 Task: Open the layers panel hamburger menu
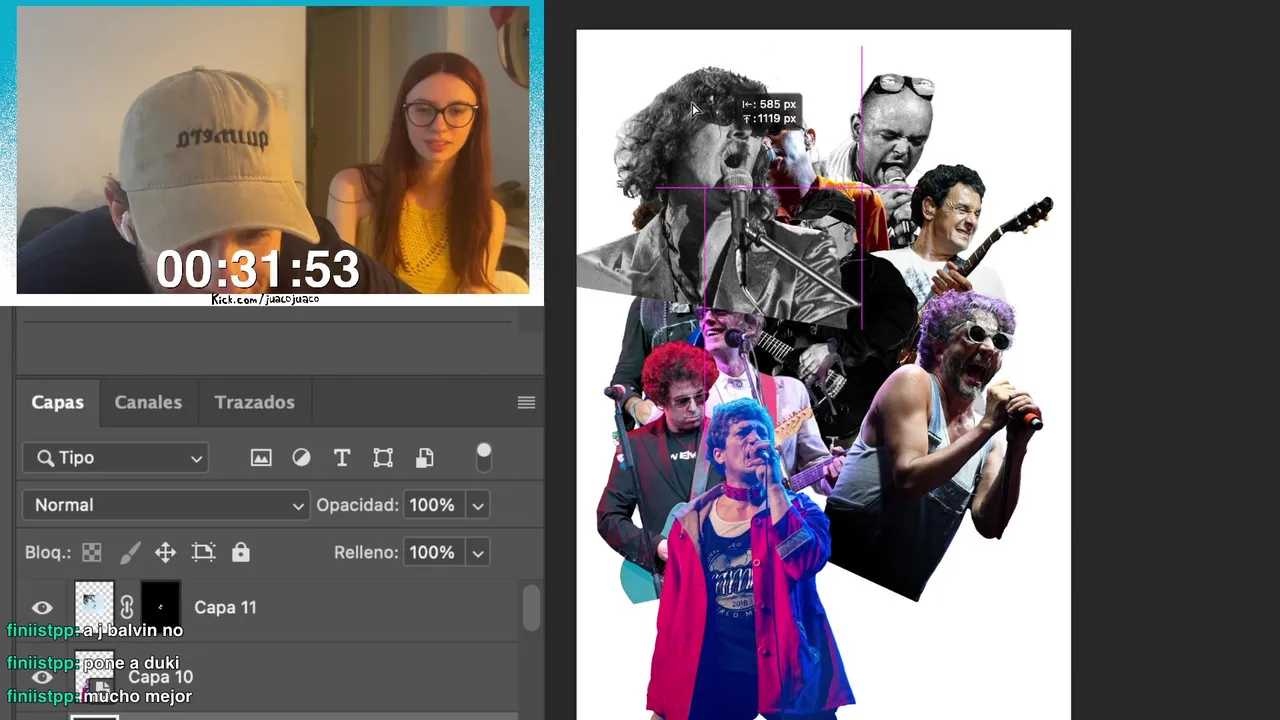tap(526, 402)
